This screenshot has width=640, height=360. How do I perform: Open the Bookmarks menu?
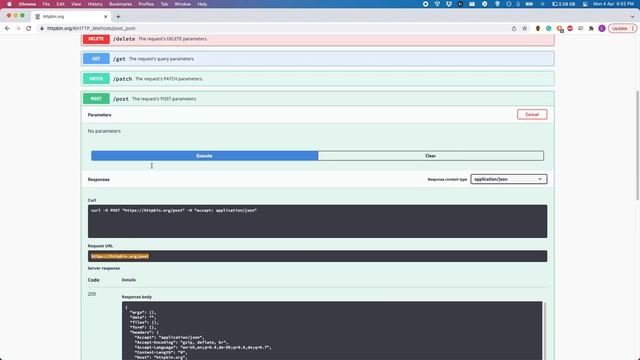(x=120, y=4)
